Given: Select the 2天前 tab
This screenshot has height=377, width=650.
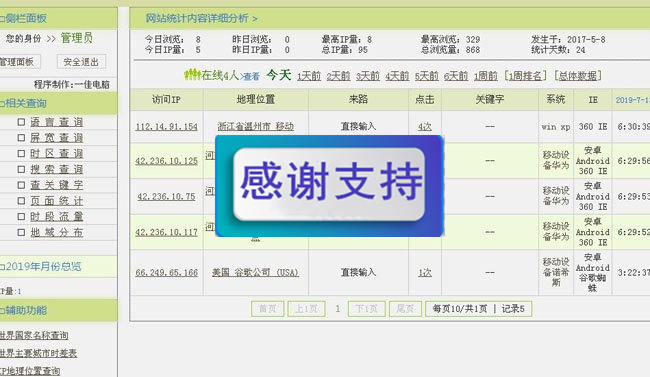Looking at the screenshot, I should pyautogui.click(x=338, y=76).
